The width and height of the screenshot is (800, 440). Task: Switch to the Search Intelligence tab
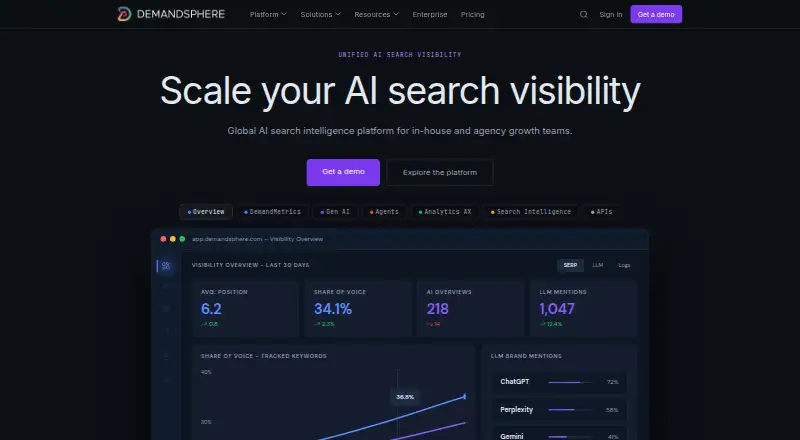point(531,212)
